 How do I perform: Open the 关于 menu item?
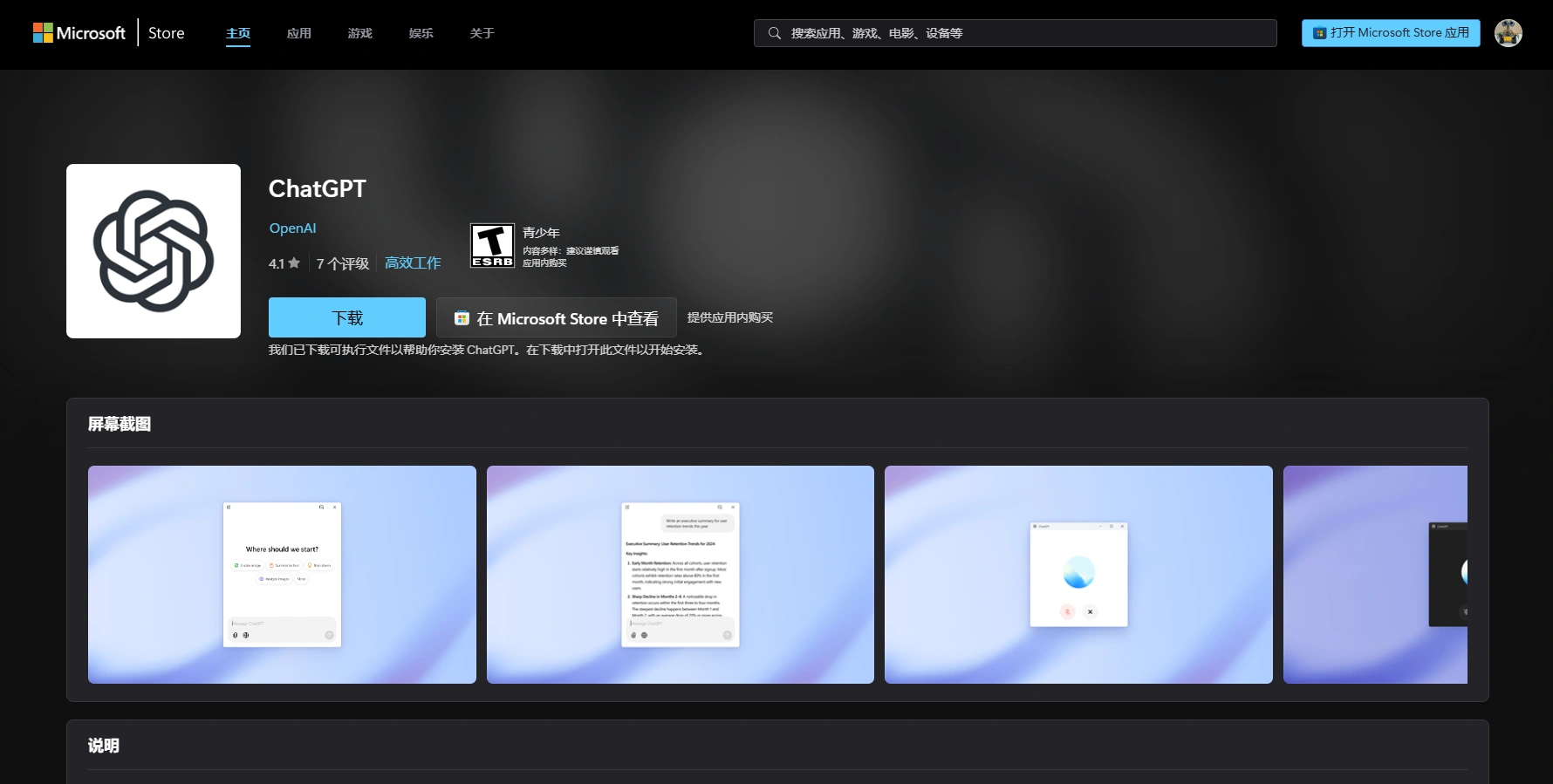pyautogui.click(x=482, y=33)
